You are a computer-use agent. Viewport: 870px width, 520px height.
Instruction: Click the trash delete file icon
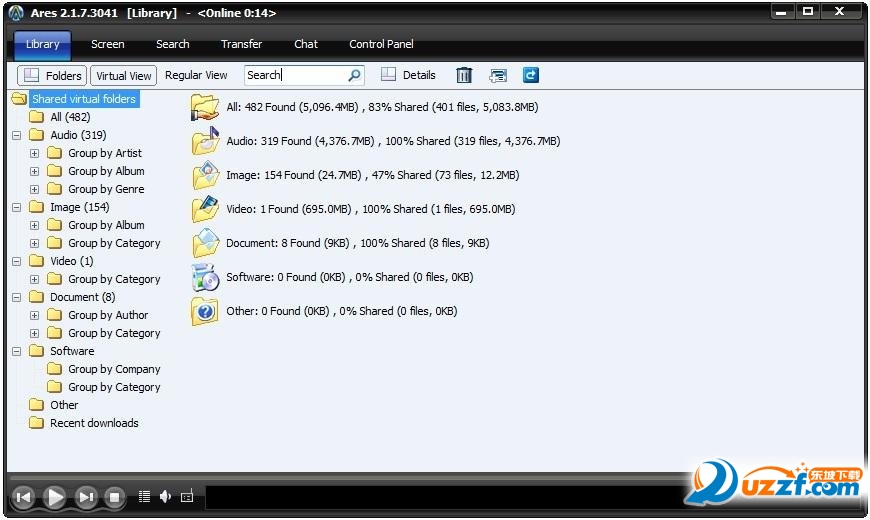coord(464,75)
